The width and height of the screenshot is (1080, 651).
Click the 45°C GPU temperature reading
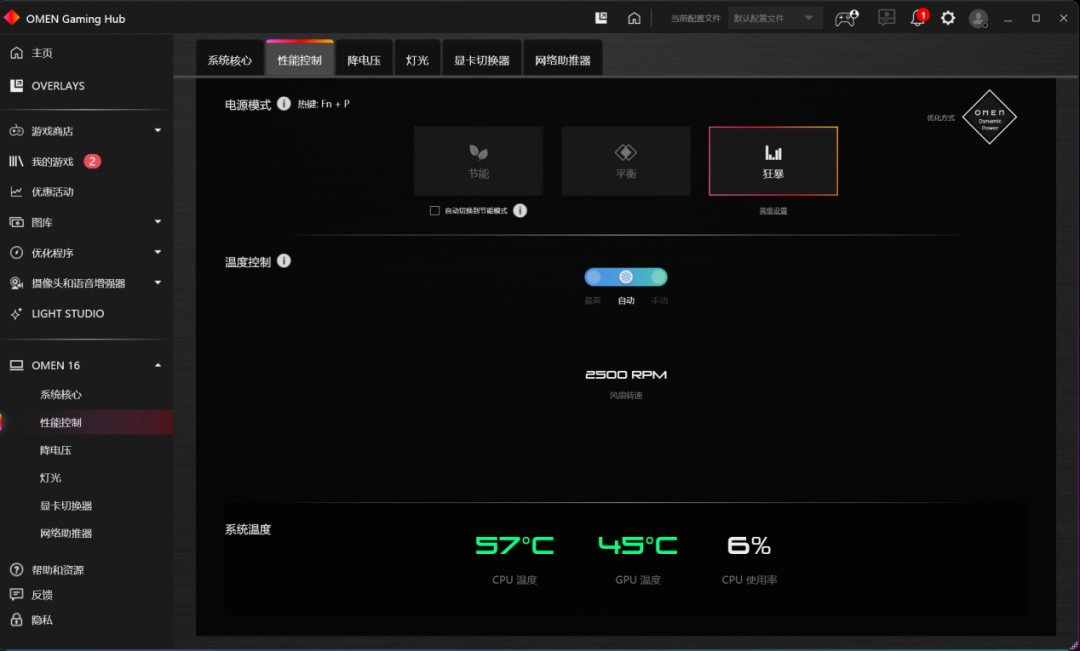coord(638,546)
